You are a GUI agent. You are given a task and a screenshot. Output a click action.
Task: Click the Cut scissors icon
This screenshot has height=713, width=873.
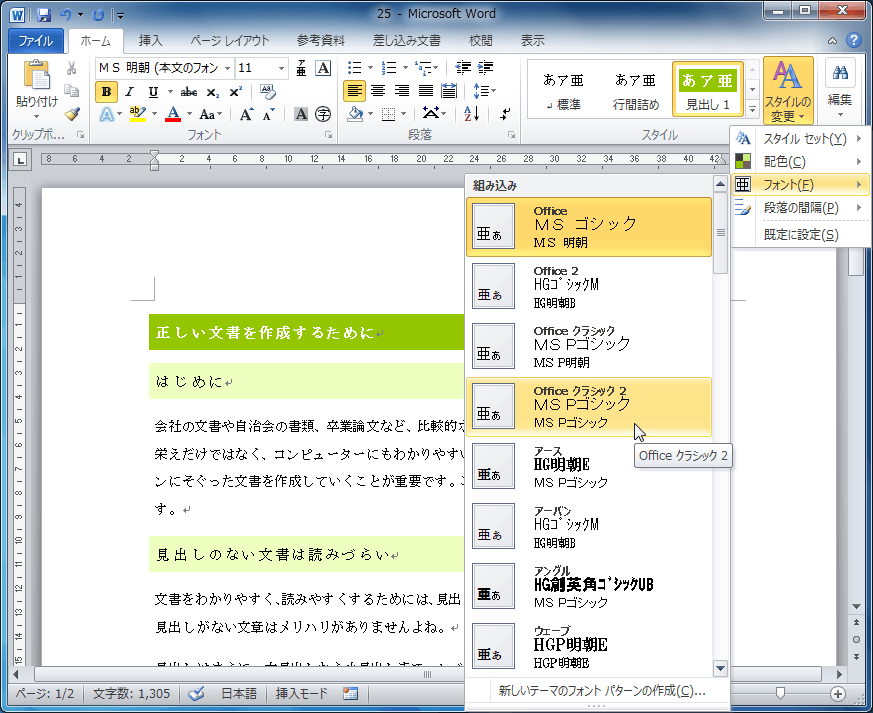[71, 68]
